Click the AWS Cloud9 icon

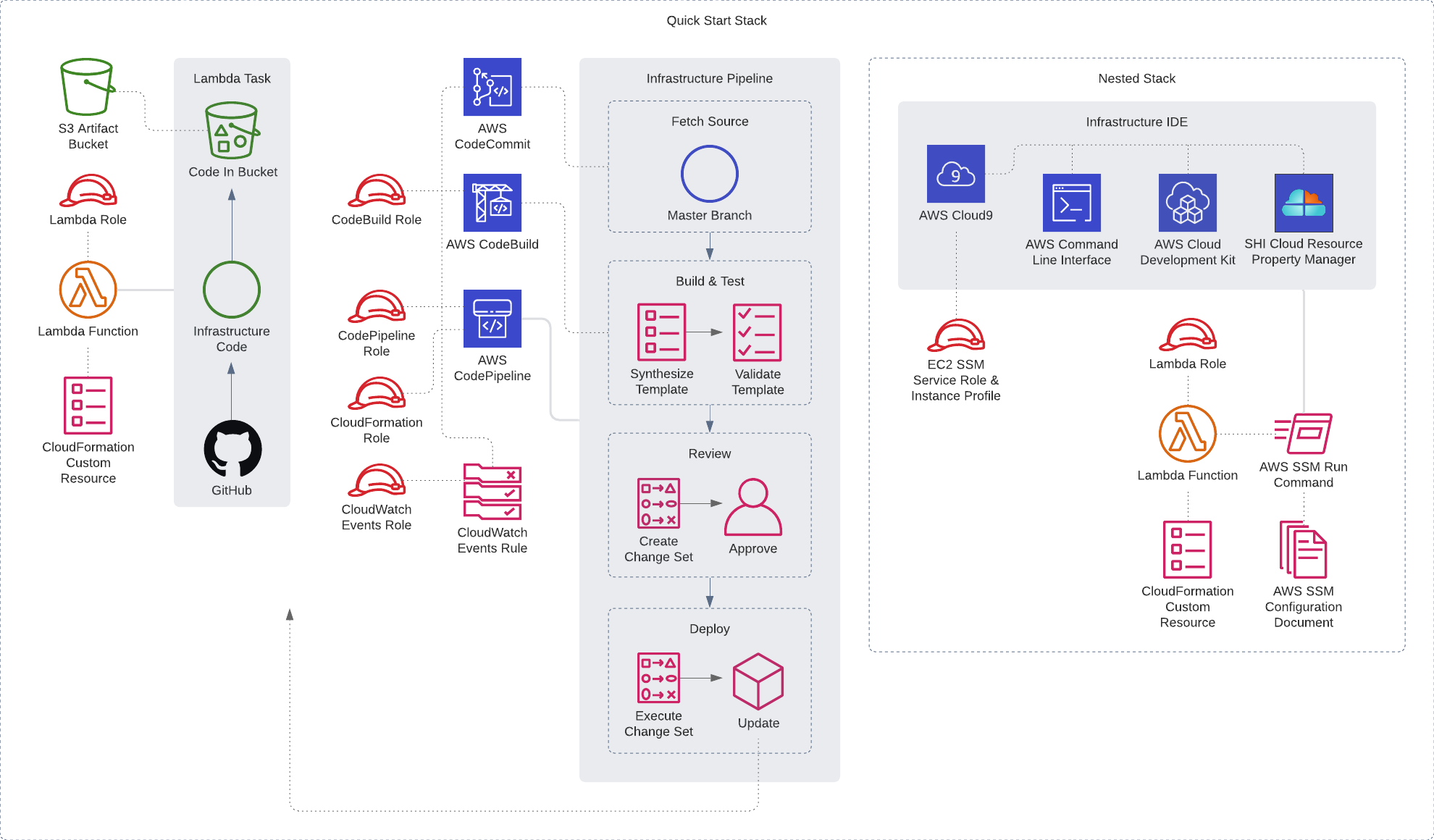(956, 174)
